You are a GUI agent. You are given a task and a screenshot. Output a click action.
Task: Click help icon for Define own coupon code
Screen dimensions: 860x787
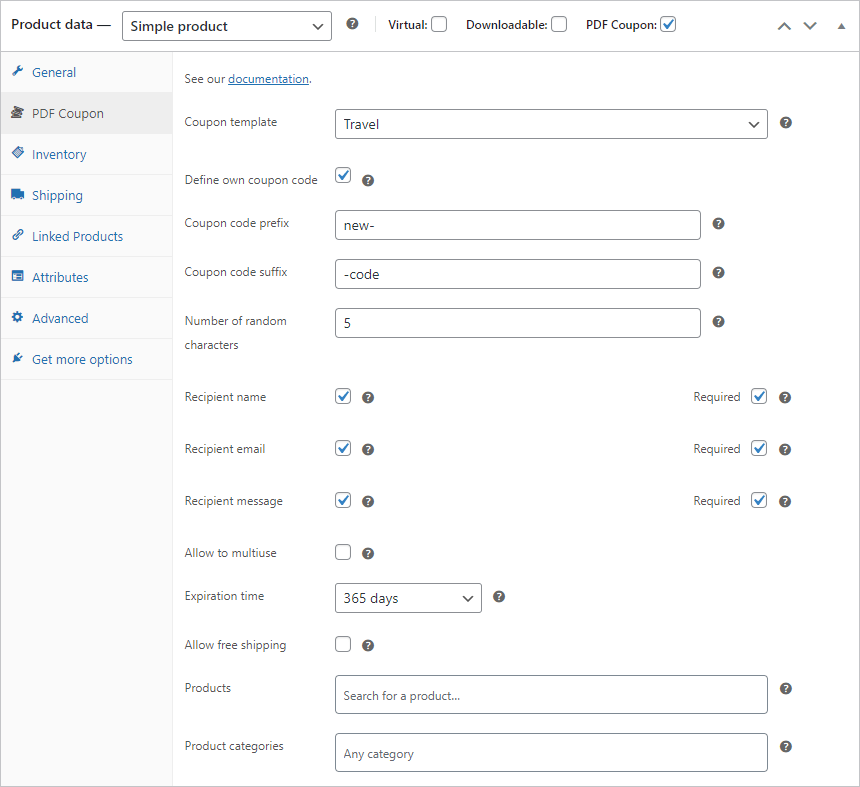[x=368, y=180]
